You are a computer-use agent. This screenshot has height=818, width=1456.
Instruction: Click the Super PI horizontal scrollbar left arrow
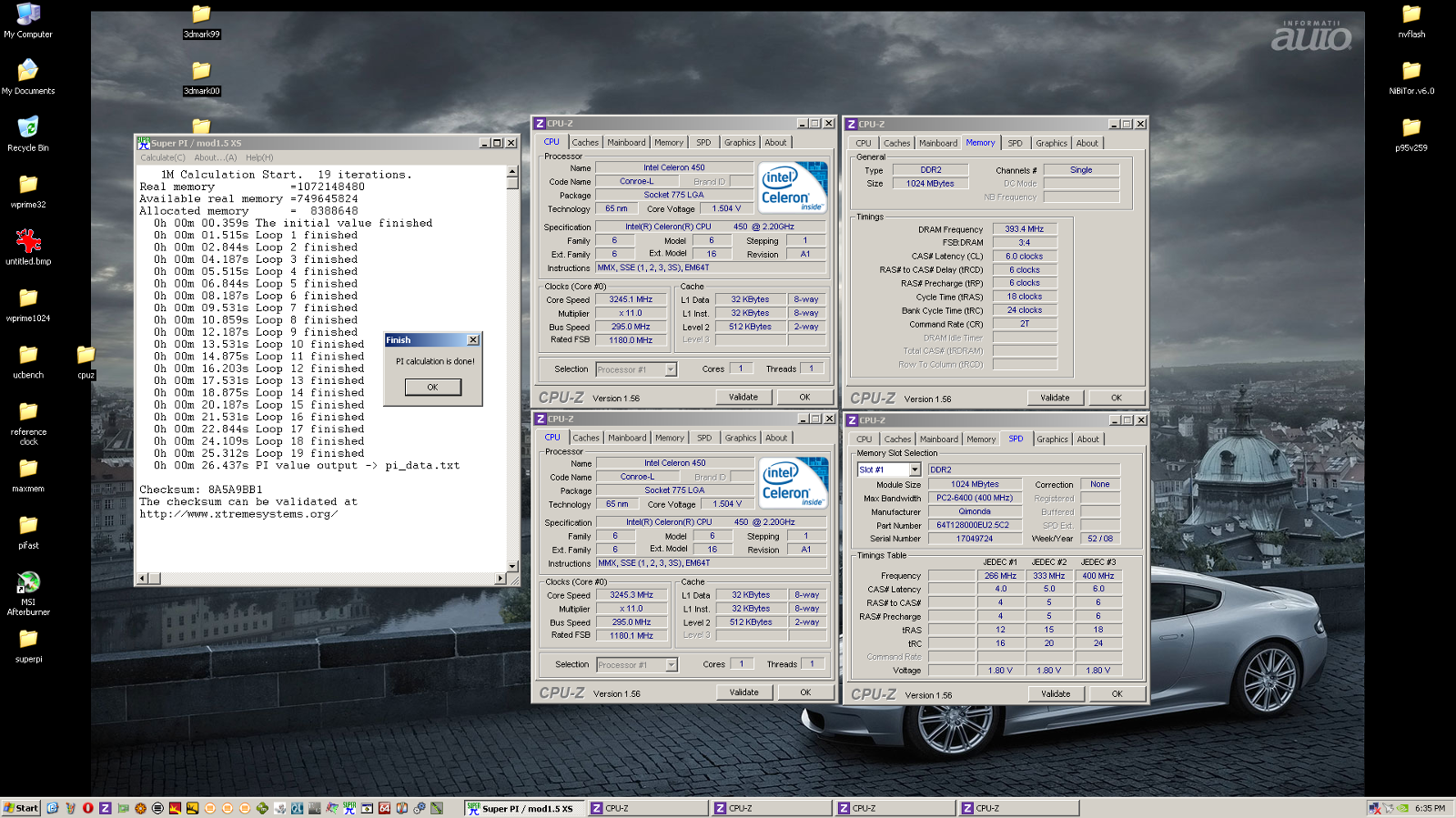(142, 578)
